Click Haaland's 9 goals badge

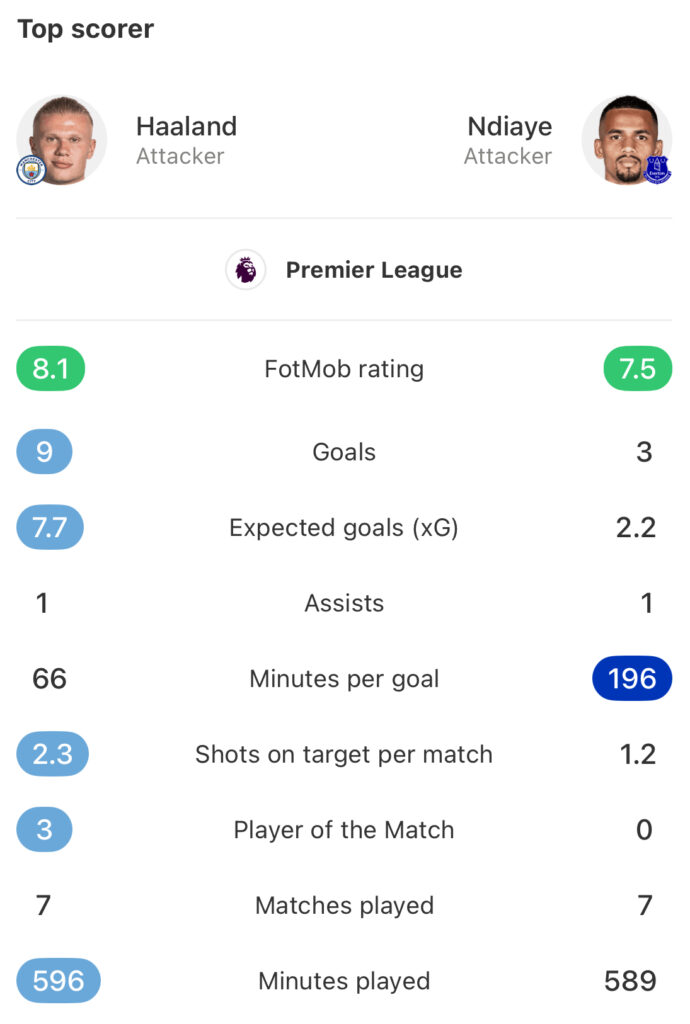coord(44,452)
